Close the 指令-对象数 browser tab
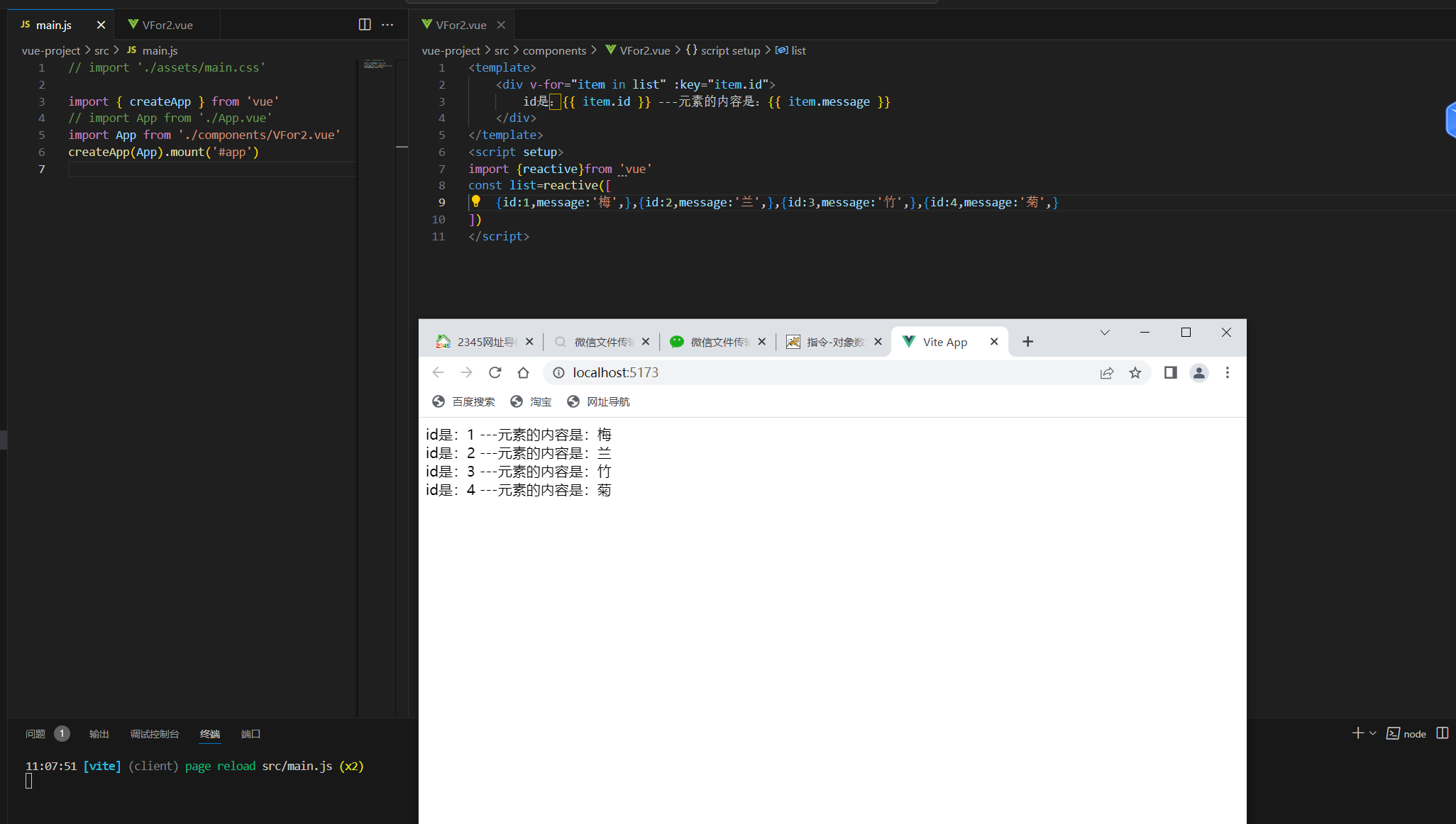 (x=878, y=342)
